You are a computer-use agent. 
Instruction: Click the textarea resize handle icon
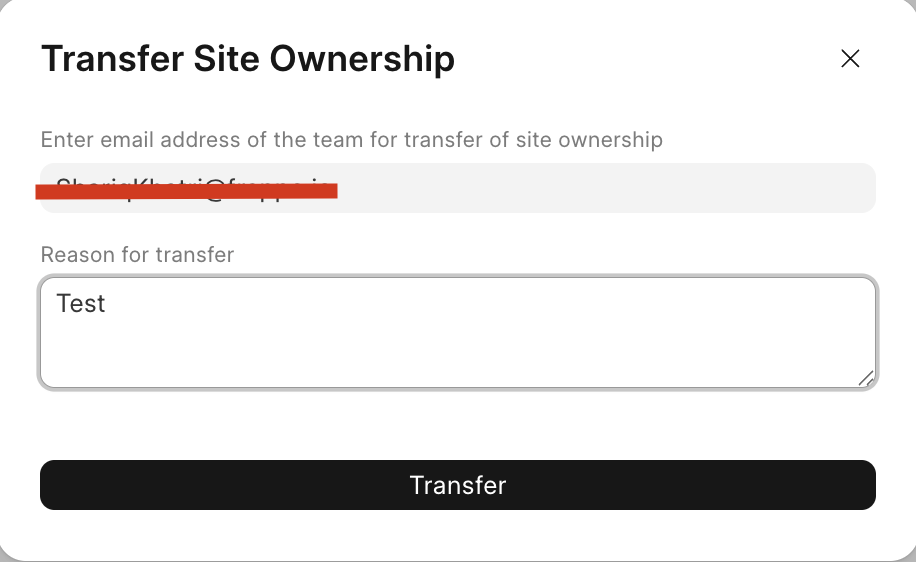866,378
